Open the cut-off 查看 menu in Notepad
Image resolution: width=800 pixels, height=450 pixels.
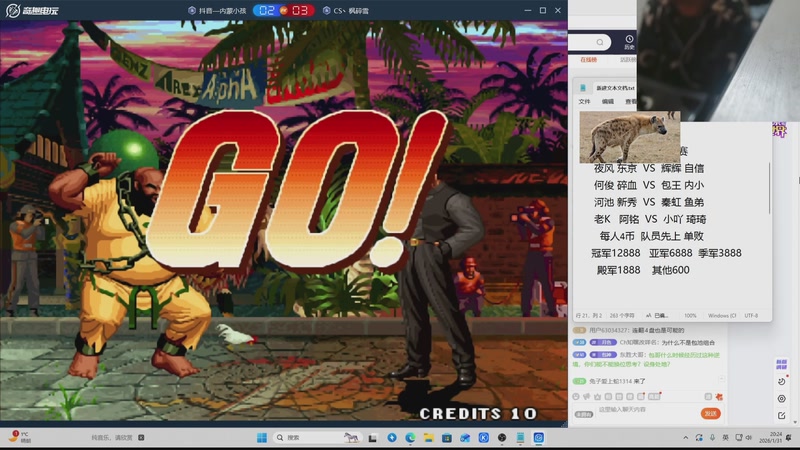tap(631, 102)
